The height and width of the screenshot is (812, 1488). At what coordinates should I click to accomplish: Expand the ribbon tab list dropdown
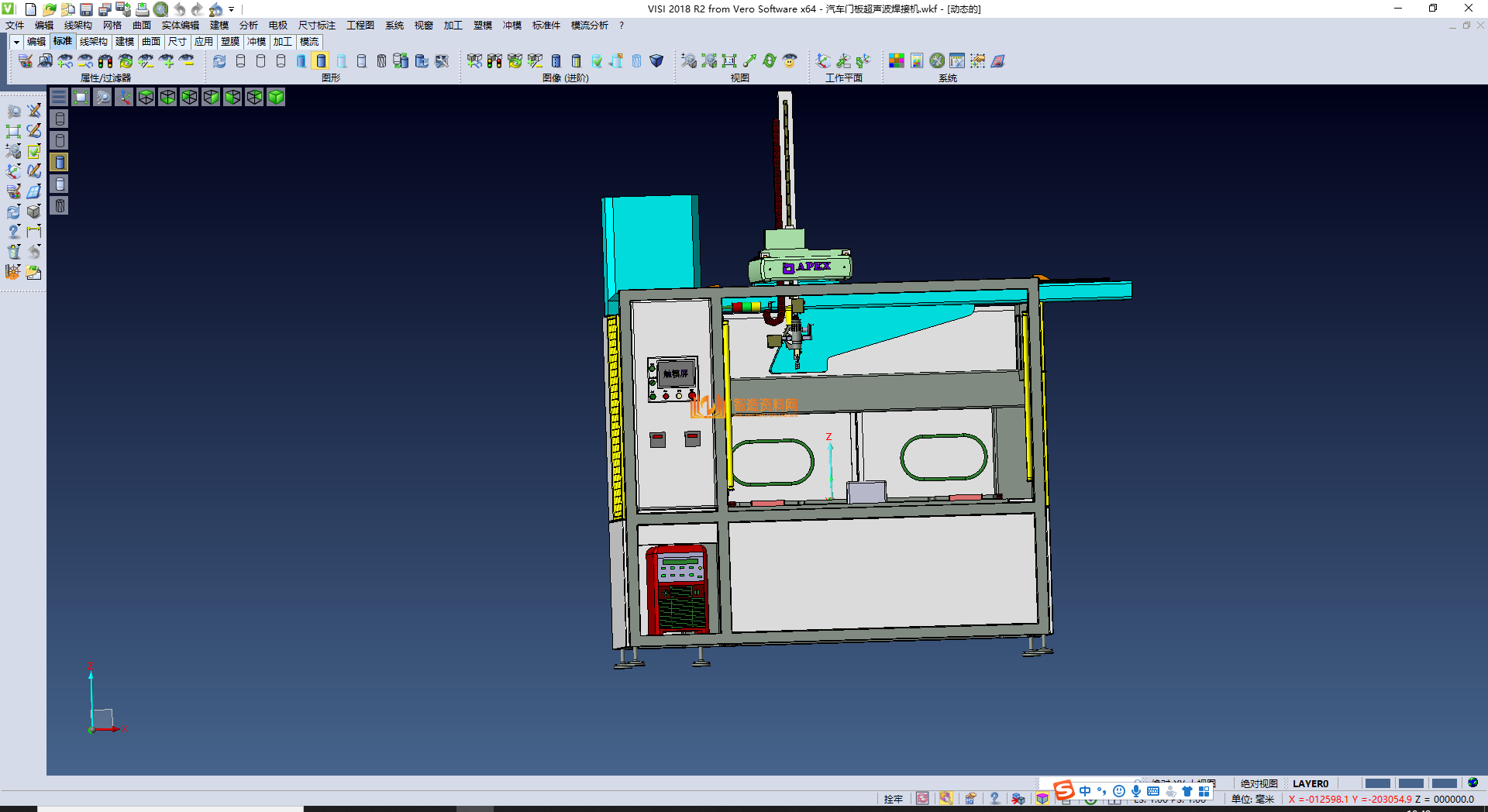pyautogui.click(x=15, y=42)
